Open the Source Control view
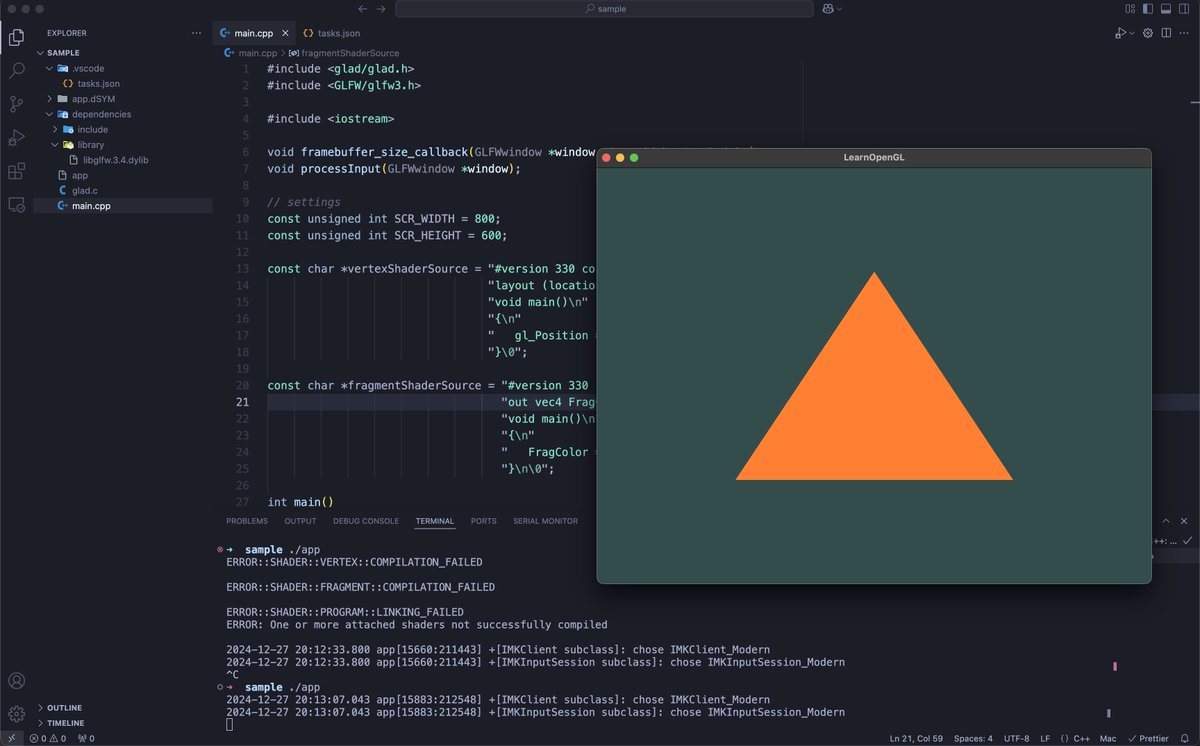Image resolution: width=1200 pixels, height=746 pixels. click(x=16, y=104)
